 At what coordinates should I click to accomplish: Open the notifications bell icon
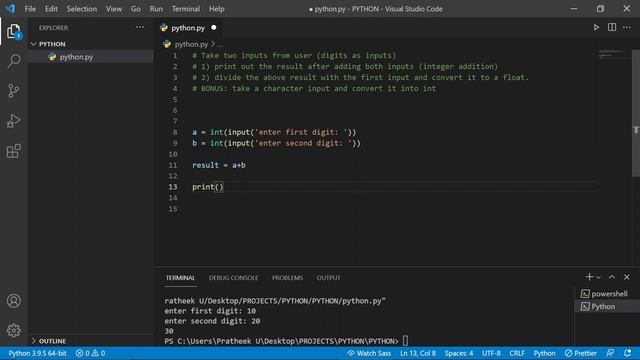tap(627, 353)
